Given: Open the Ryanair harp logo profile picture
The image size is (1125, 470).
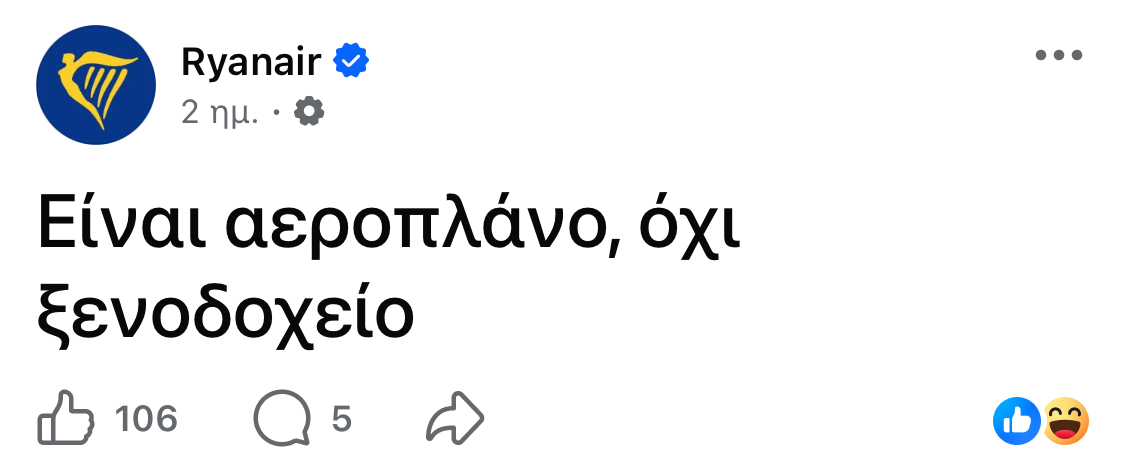Looking at the screenshot, I should [95, 86].
